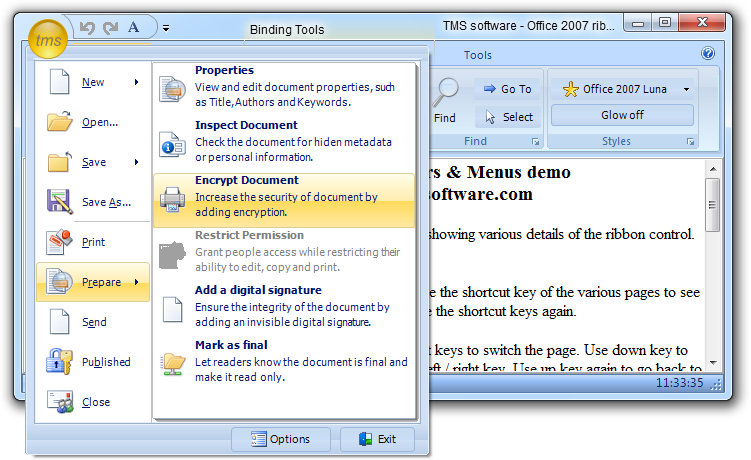This screenshot has width=751, height=460.
Task: Toggle the Glow off button
Action: [x=622, y=115]
